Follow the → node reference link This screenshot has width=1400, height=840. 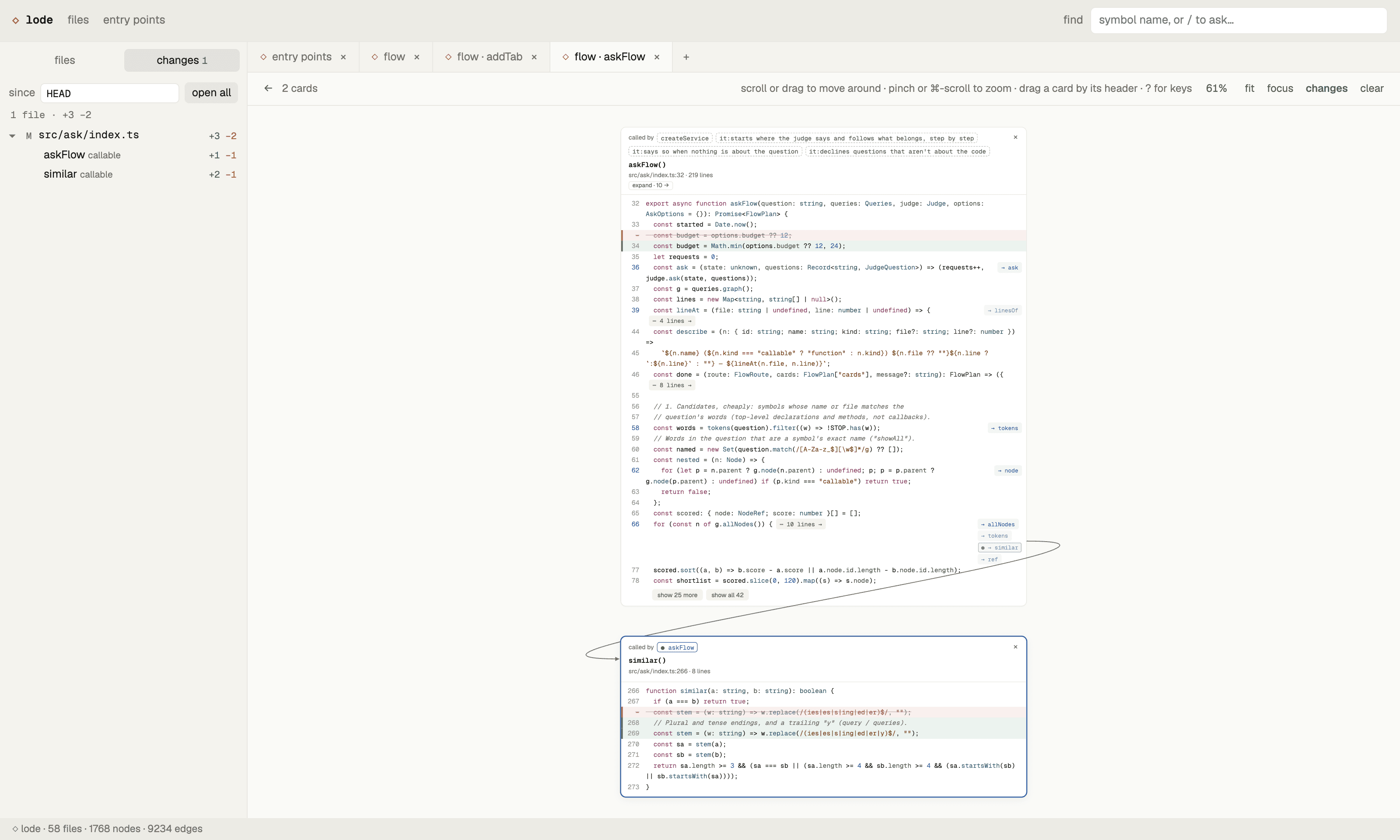pos(1007,471)
